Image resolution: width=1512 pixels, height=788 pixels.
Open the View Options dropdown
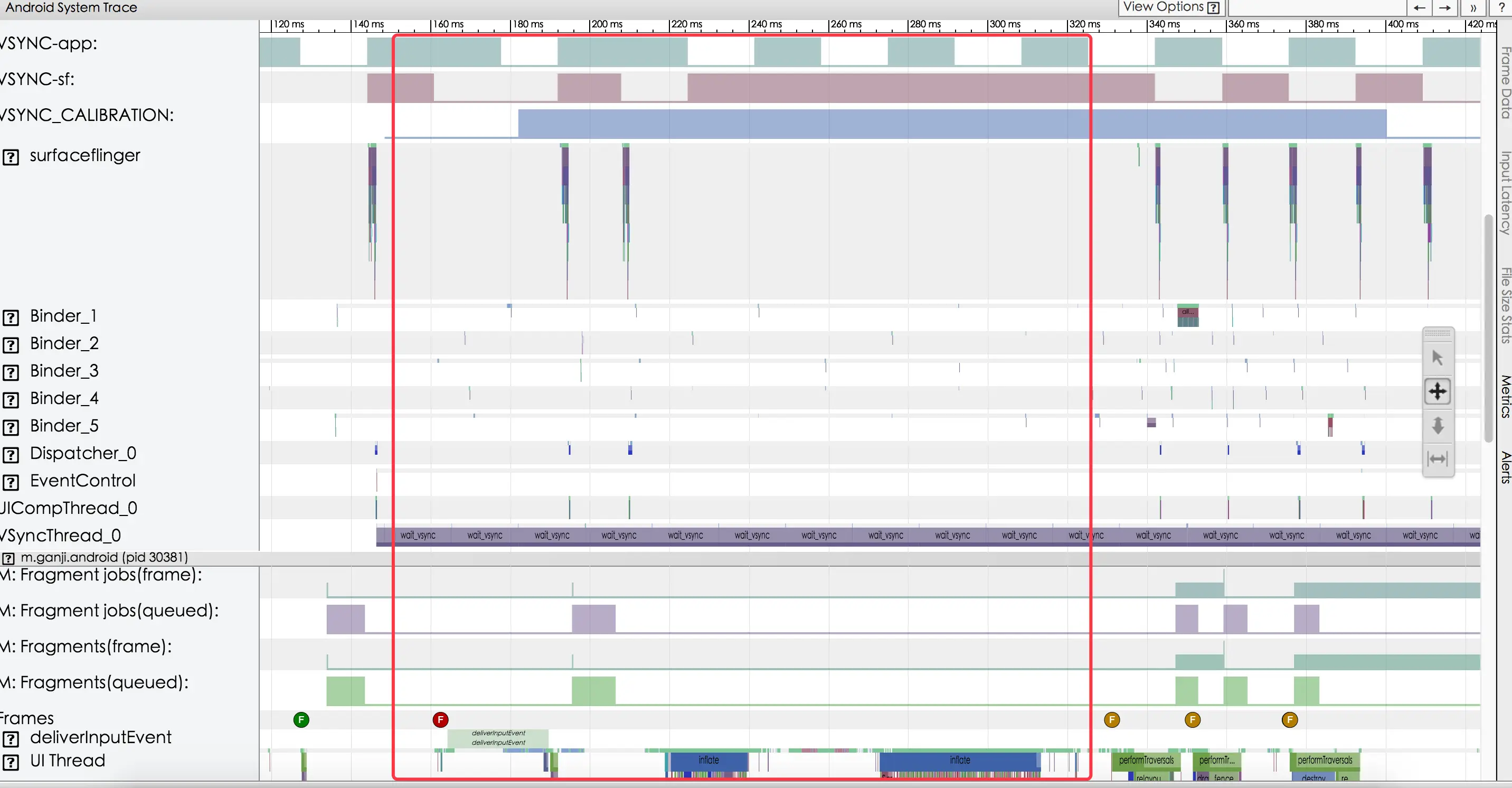1171,7
